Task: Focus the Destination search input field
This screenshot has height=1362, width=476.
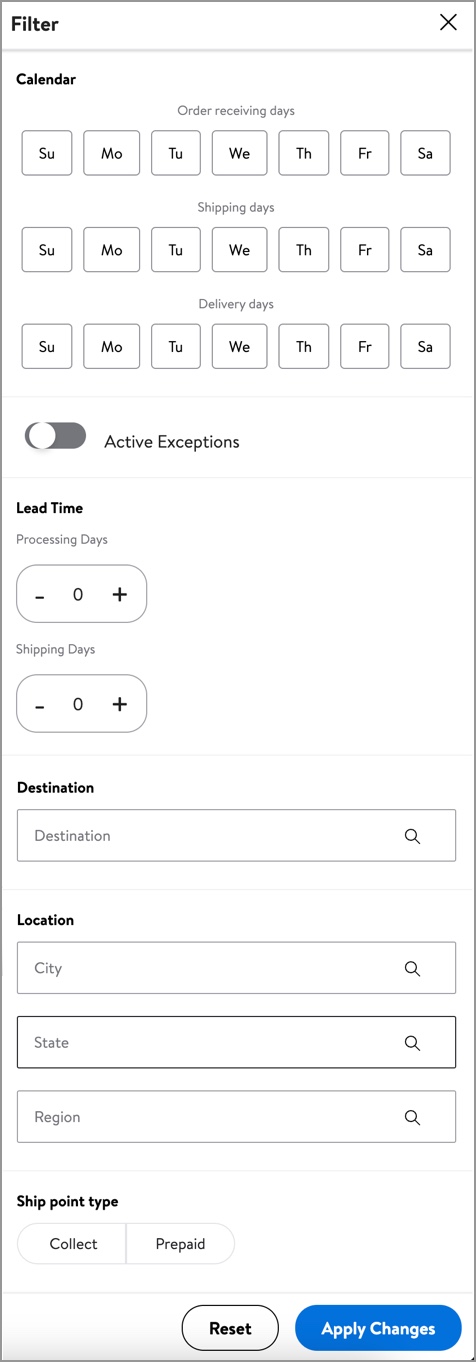Action: click(x=236, y=836)
